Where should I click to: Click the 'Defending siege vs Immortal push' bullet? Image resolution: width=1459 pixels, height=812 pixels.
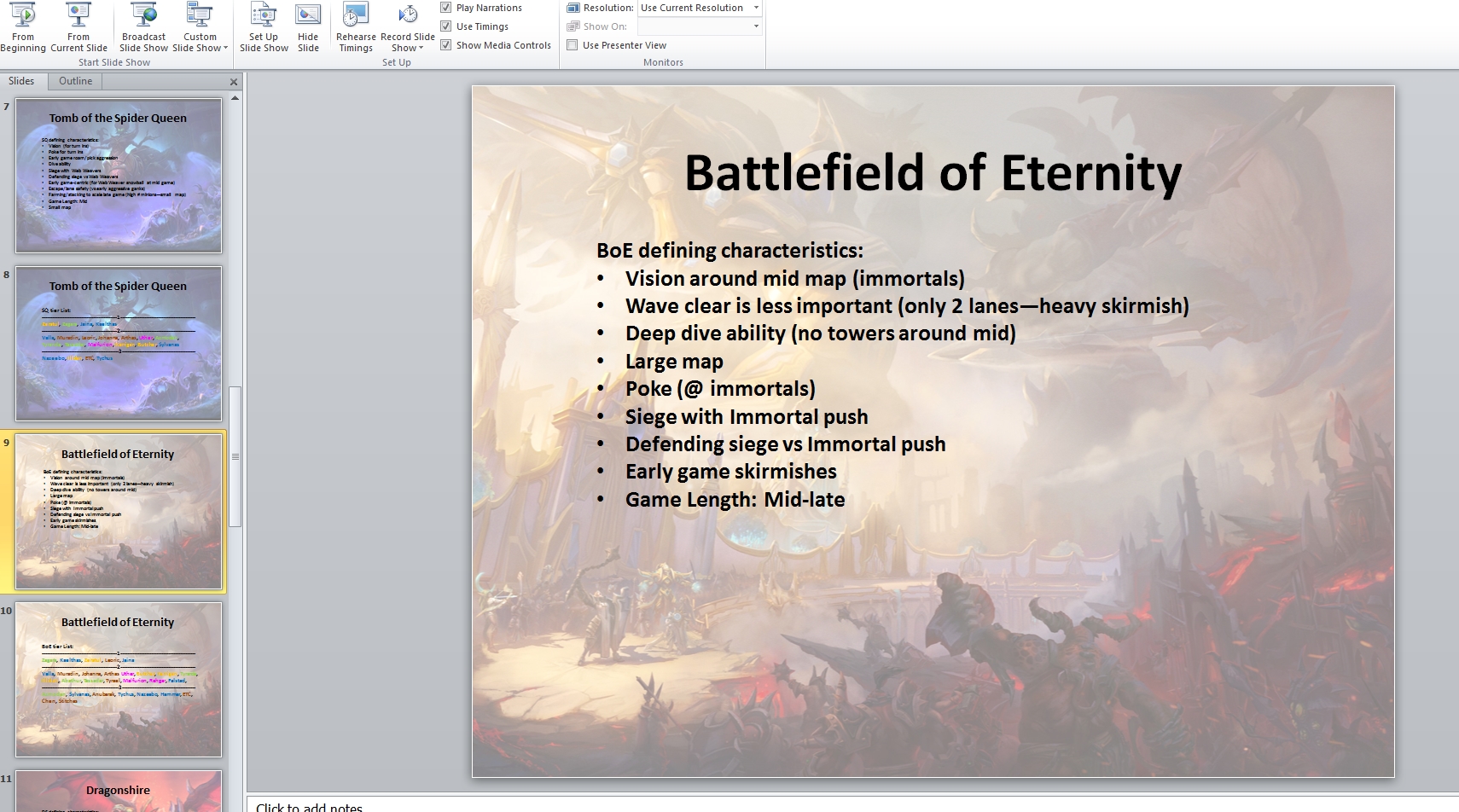786,444
